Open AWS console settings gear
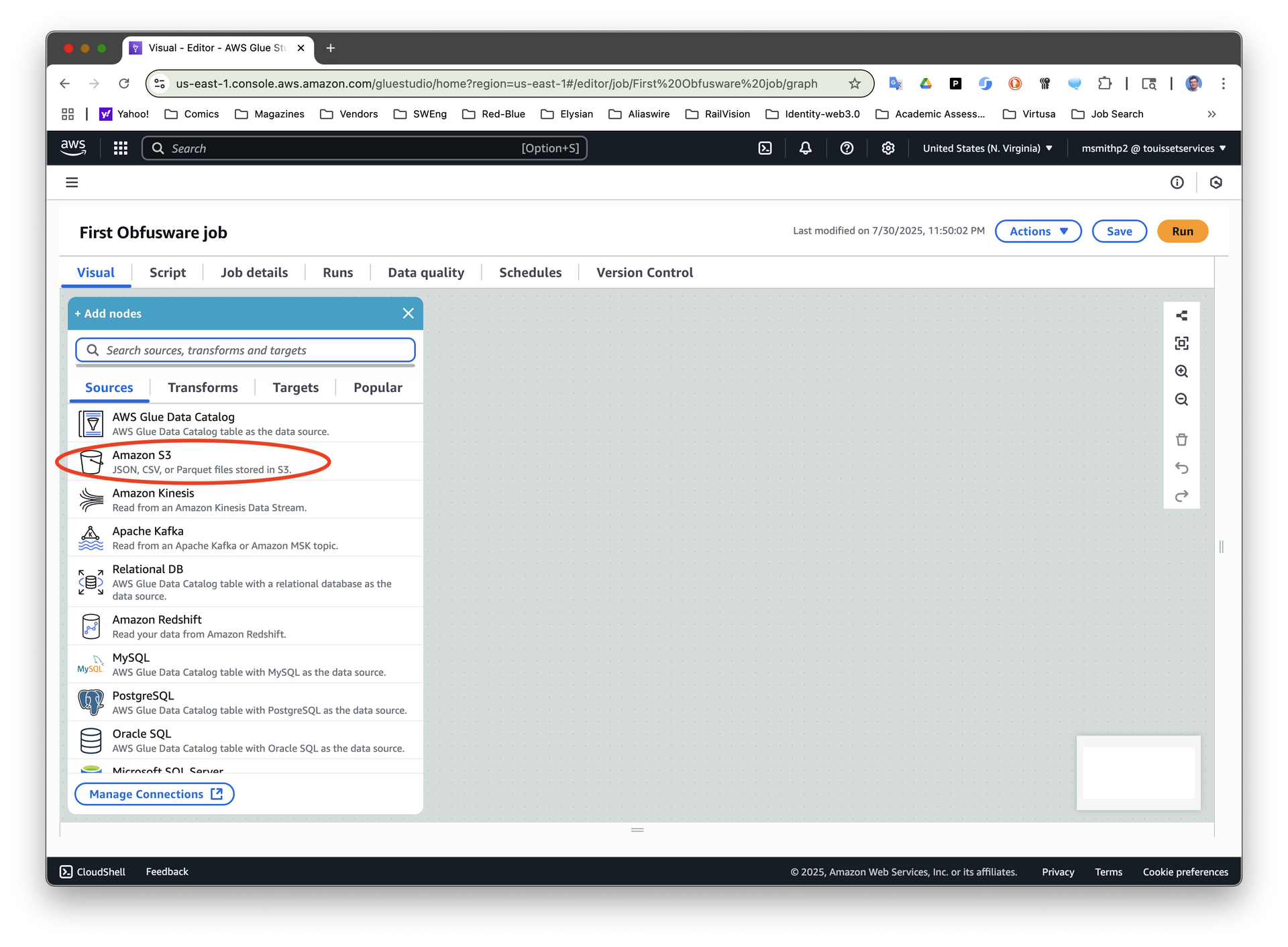The width and height of the screenshot is (1288, 947). (x=888, y=148)
